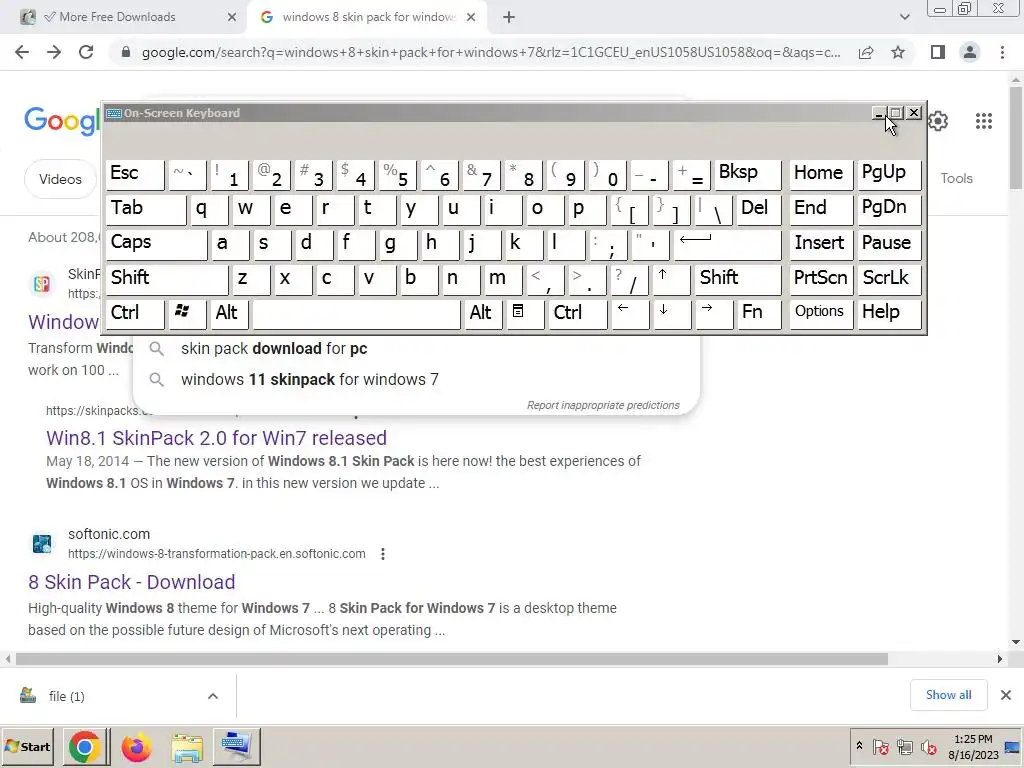This screenshot has width=1024, height=768.
Task: Click the keyboard Help key
Action: [888, 314]
